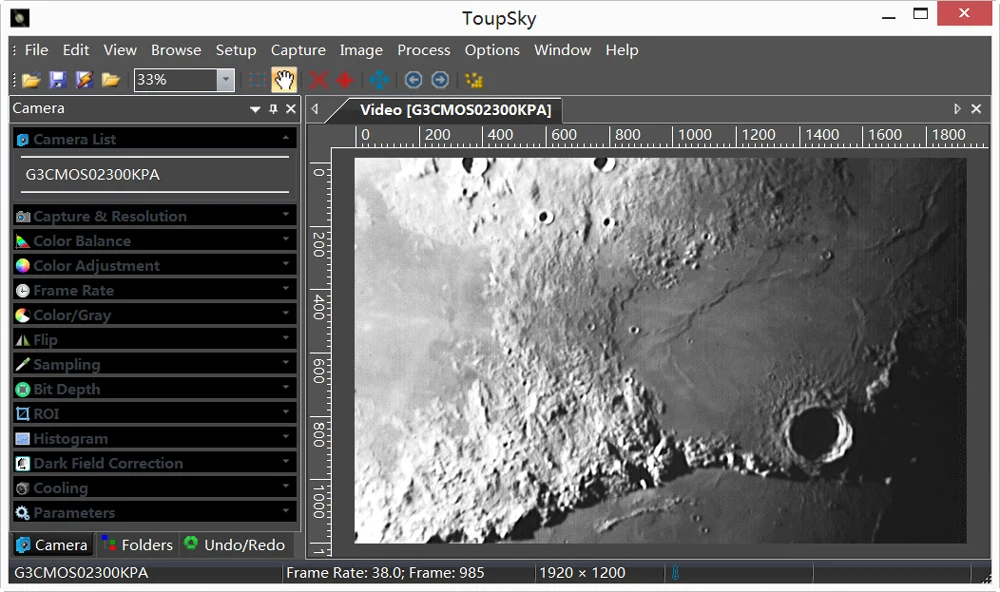Image resolution: width=1000 pixels, height=592 pixels.
Task: Click the previous blue arrow icon
Action: click(413, 80)
